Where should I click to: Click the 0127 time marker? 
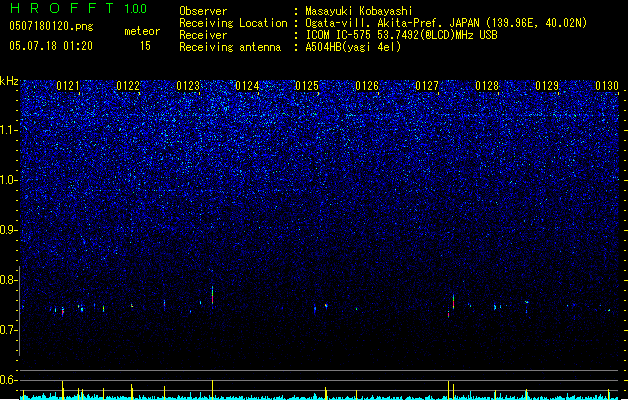coord(427,86)
